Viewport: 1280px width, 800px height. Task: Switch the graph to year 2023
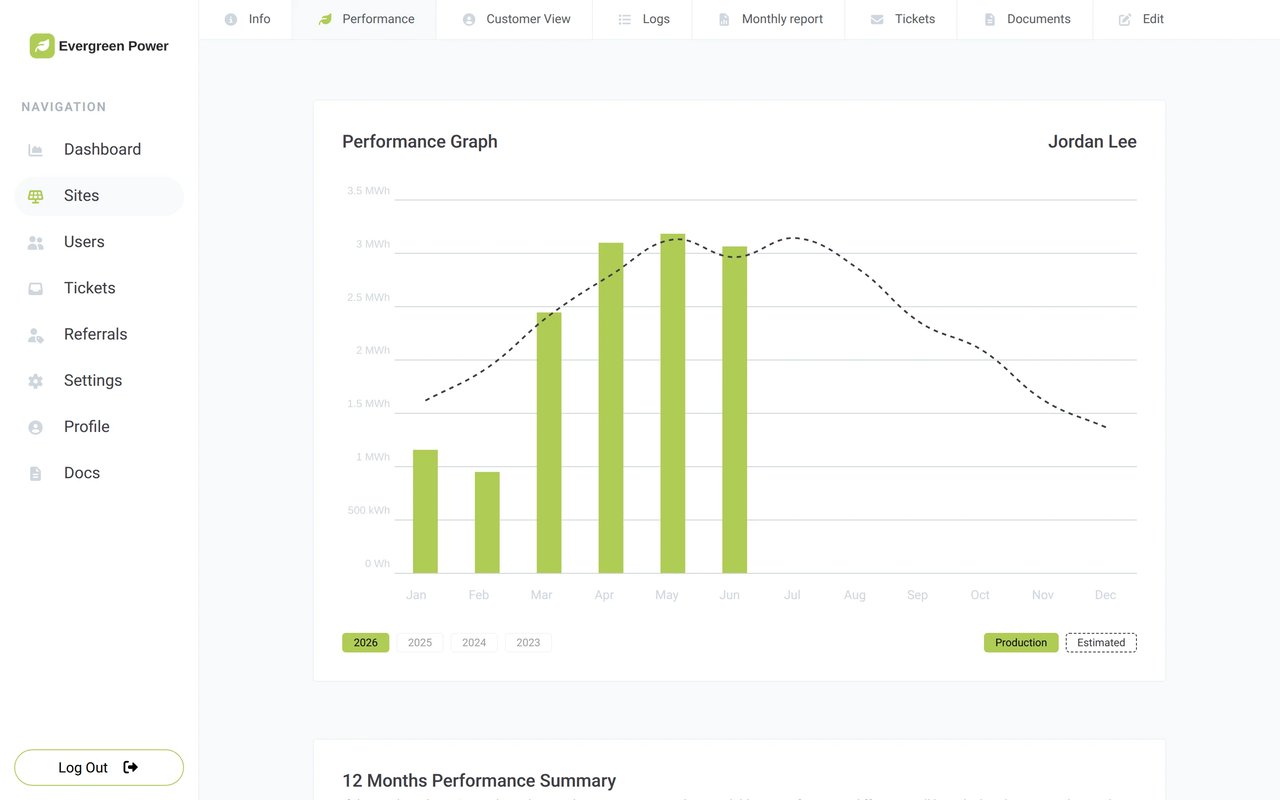[528, 643]
